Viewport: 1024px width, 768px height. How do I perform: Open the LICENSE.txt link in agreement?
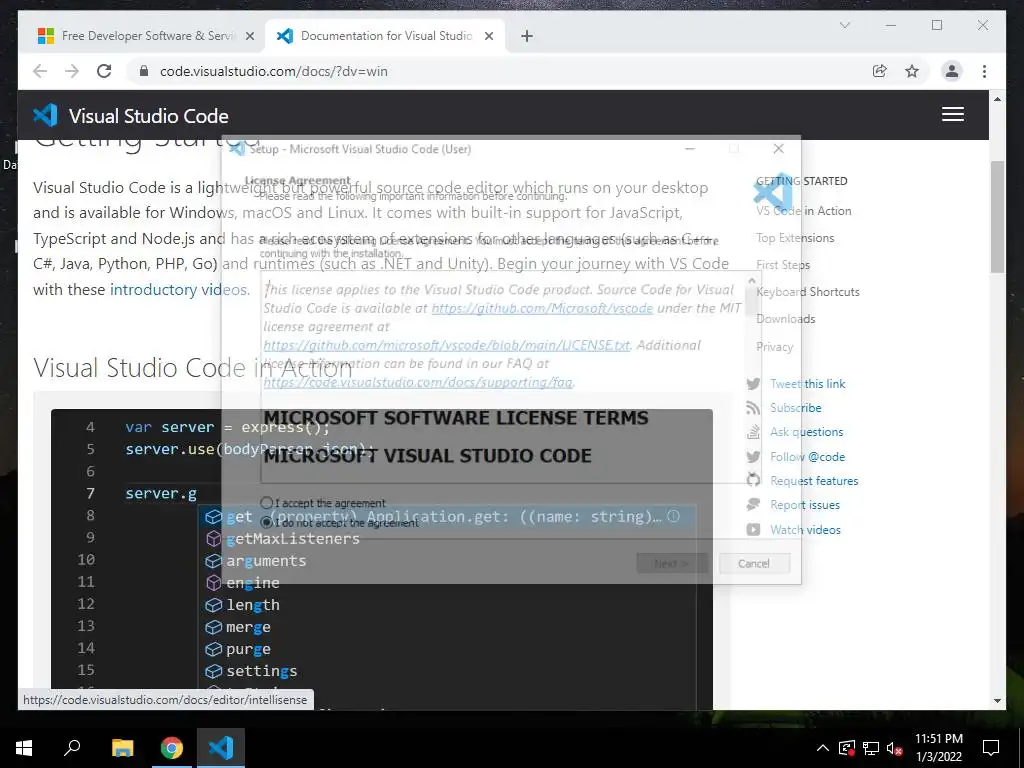(447, 345)
